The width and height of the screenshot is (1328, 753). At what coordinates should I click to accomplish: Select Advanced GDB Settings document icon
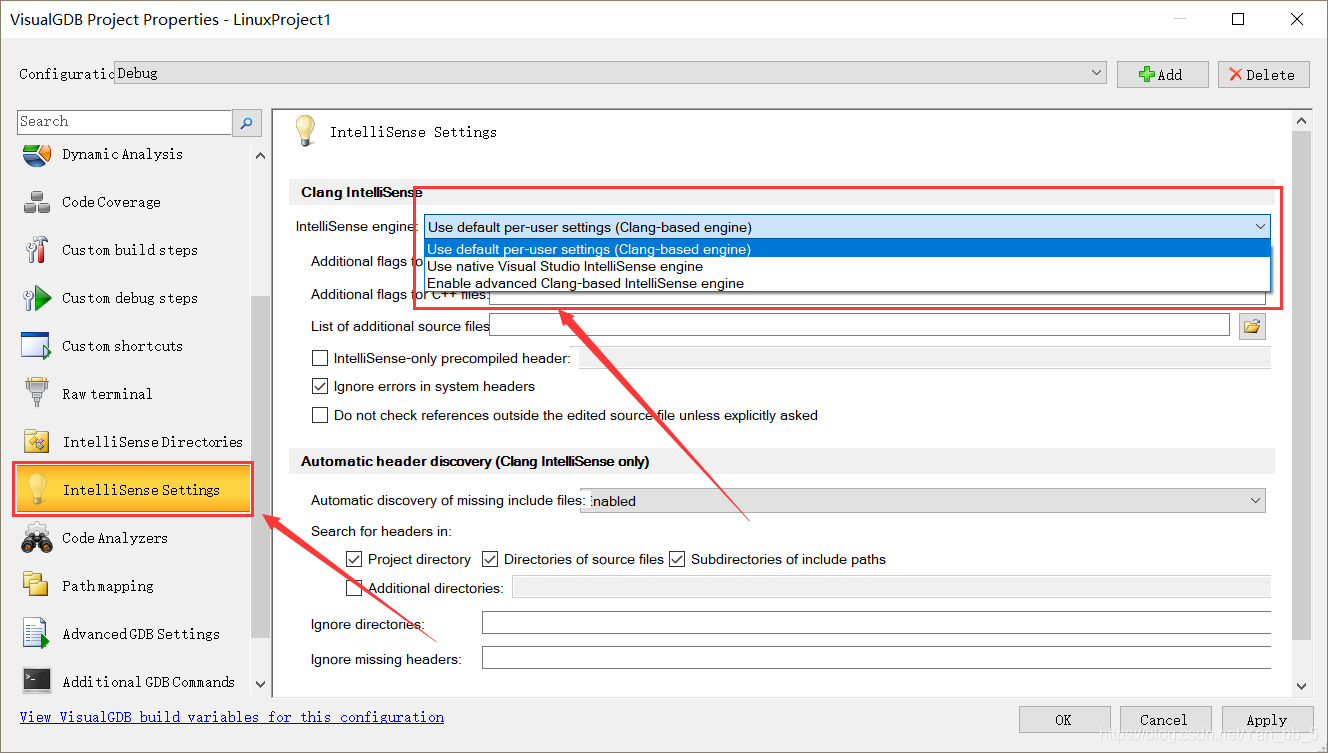(x=37, y=634)
